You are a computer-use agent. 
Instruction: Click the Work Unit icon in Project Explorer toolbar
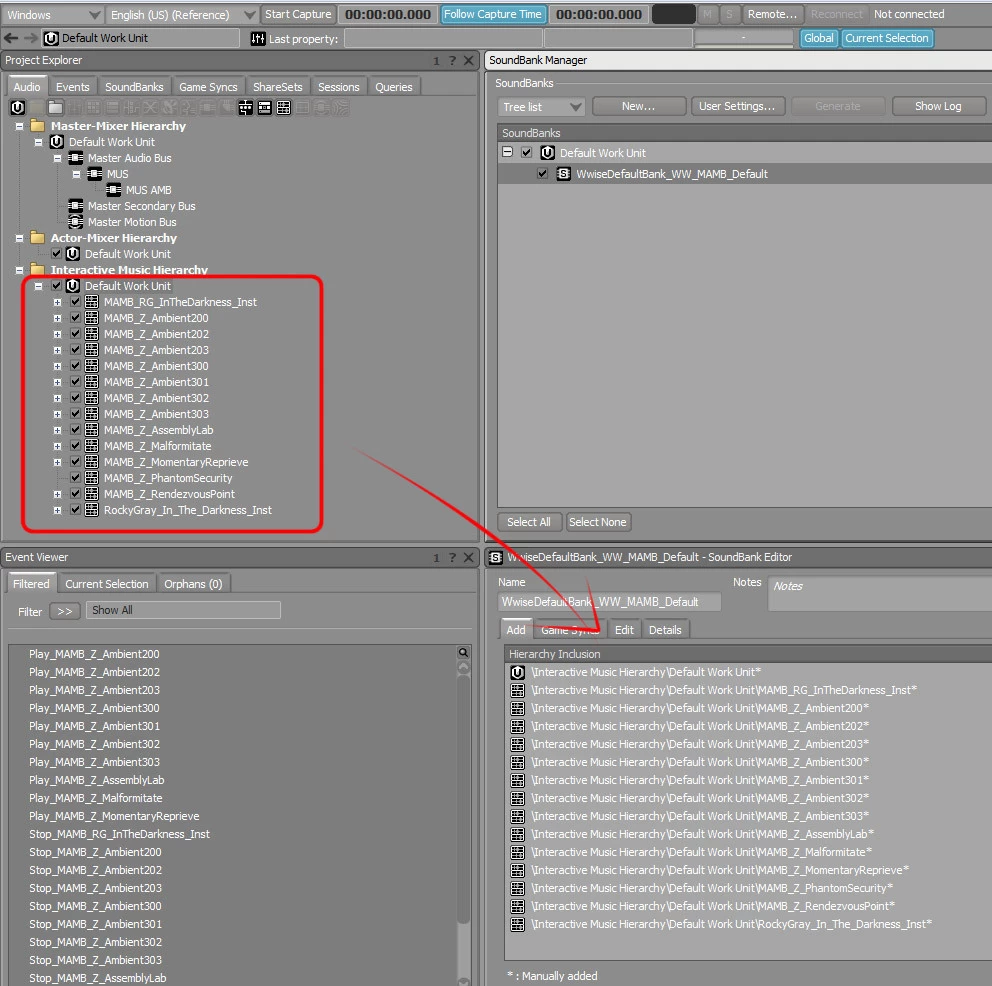coord(18,107)
